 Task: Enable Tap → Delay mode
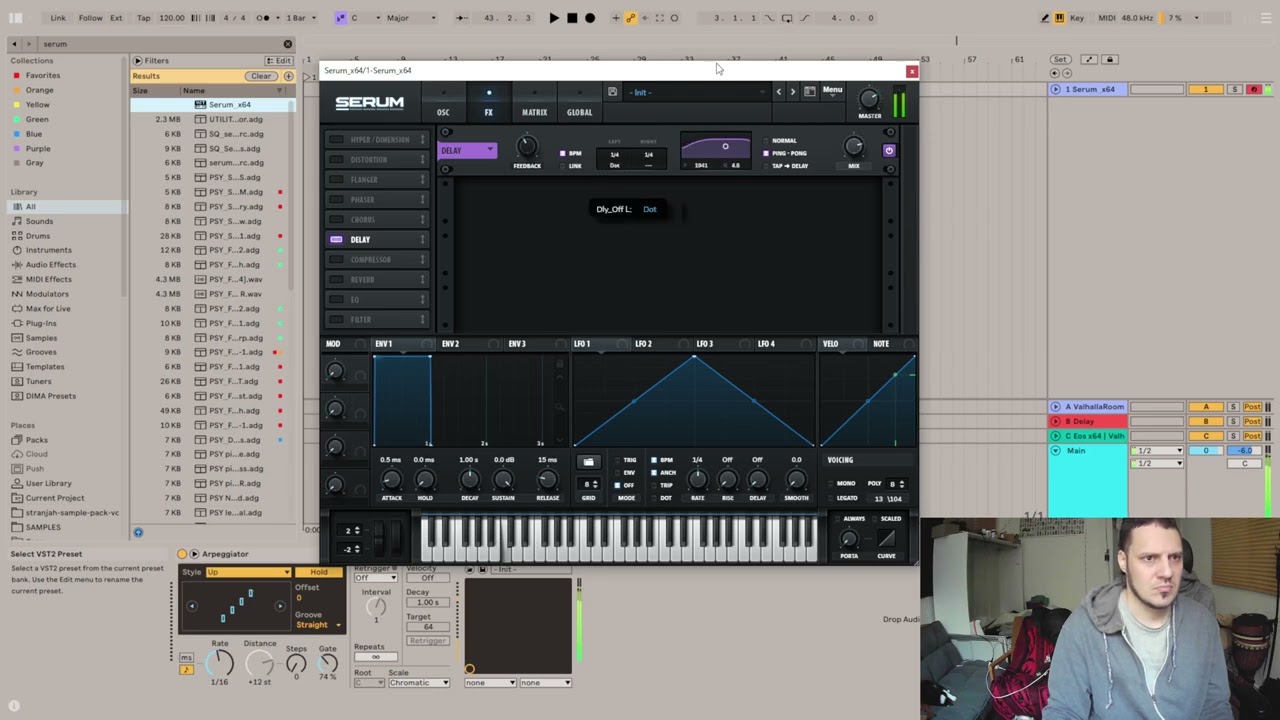click(766, 166)
